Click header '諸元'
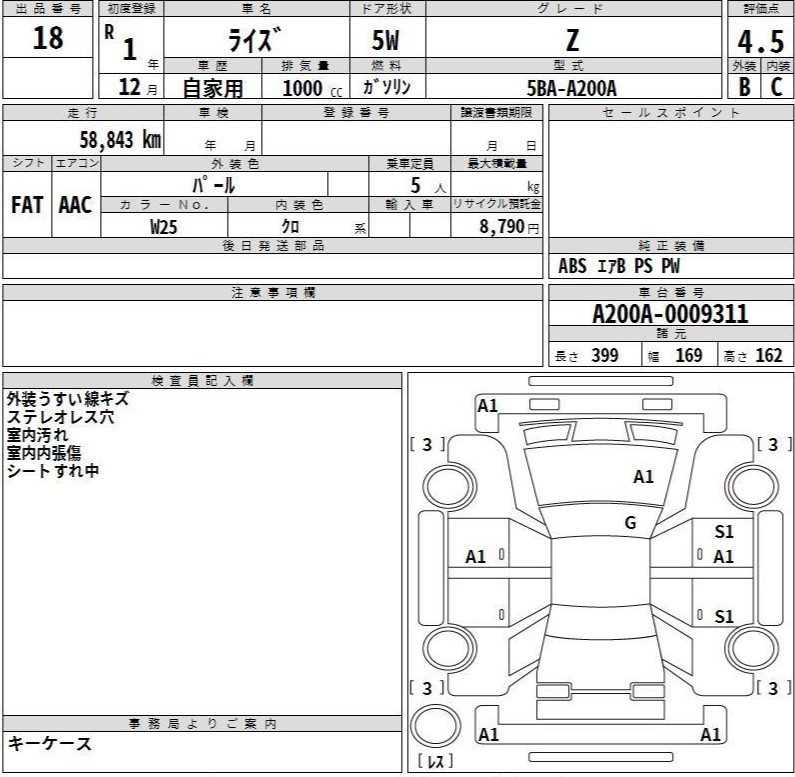The height and width of the screenshot is (777, 795). 671,333
